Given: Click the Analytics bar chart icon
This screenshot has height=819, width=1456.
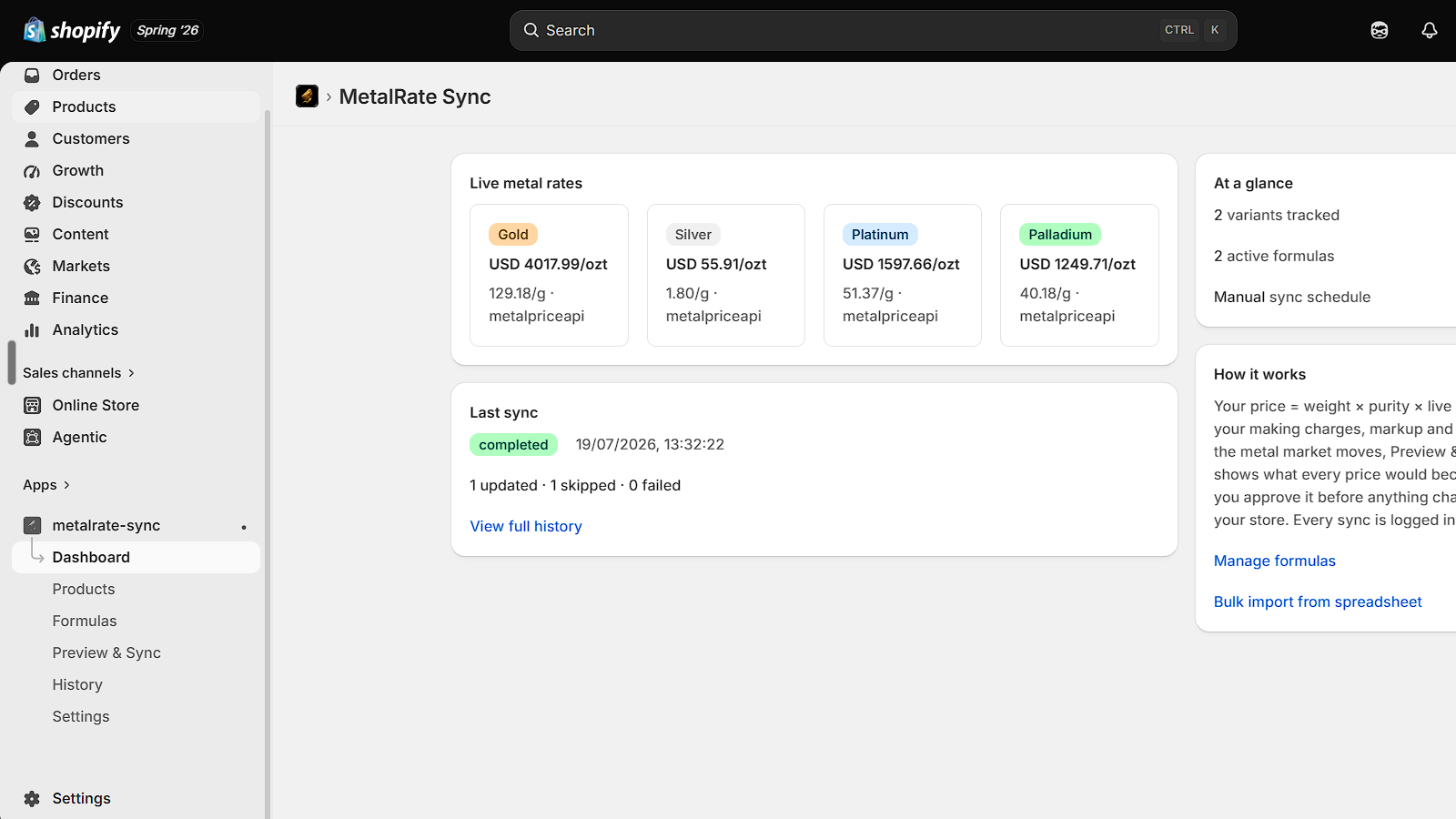Looking at the screenshot, I should [x=32, y=330].
